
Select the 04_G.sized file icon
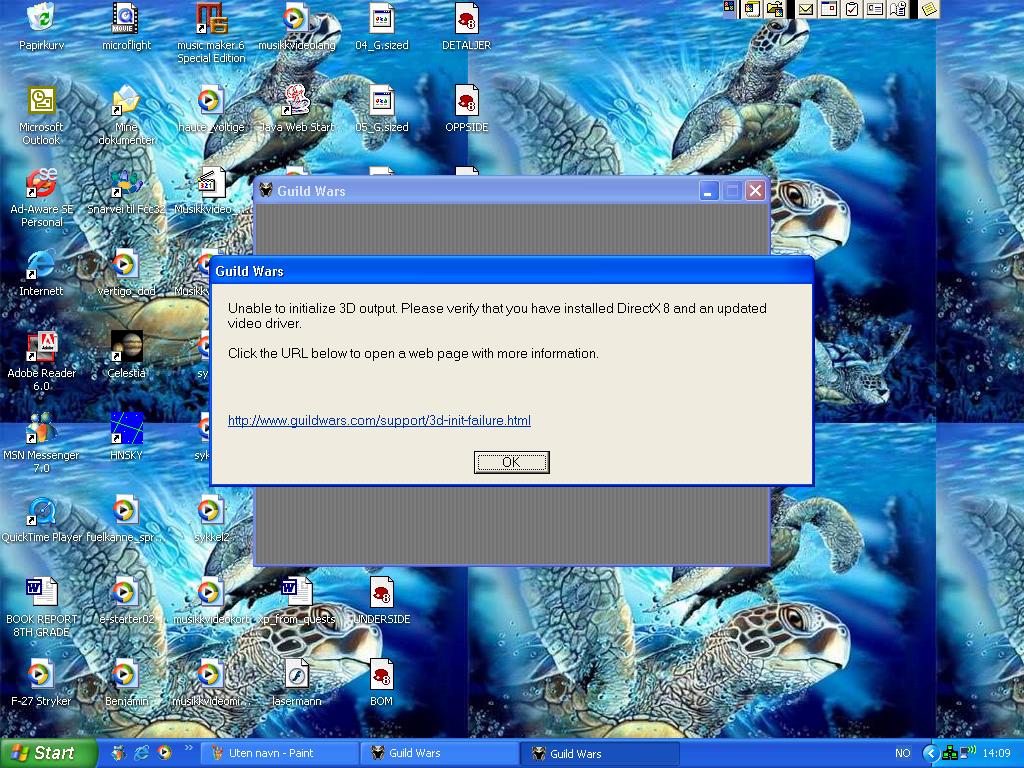click(381, 26)
